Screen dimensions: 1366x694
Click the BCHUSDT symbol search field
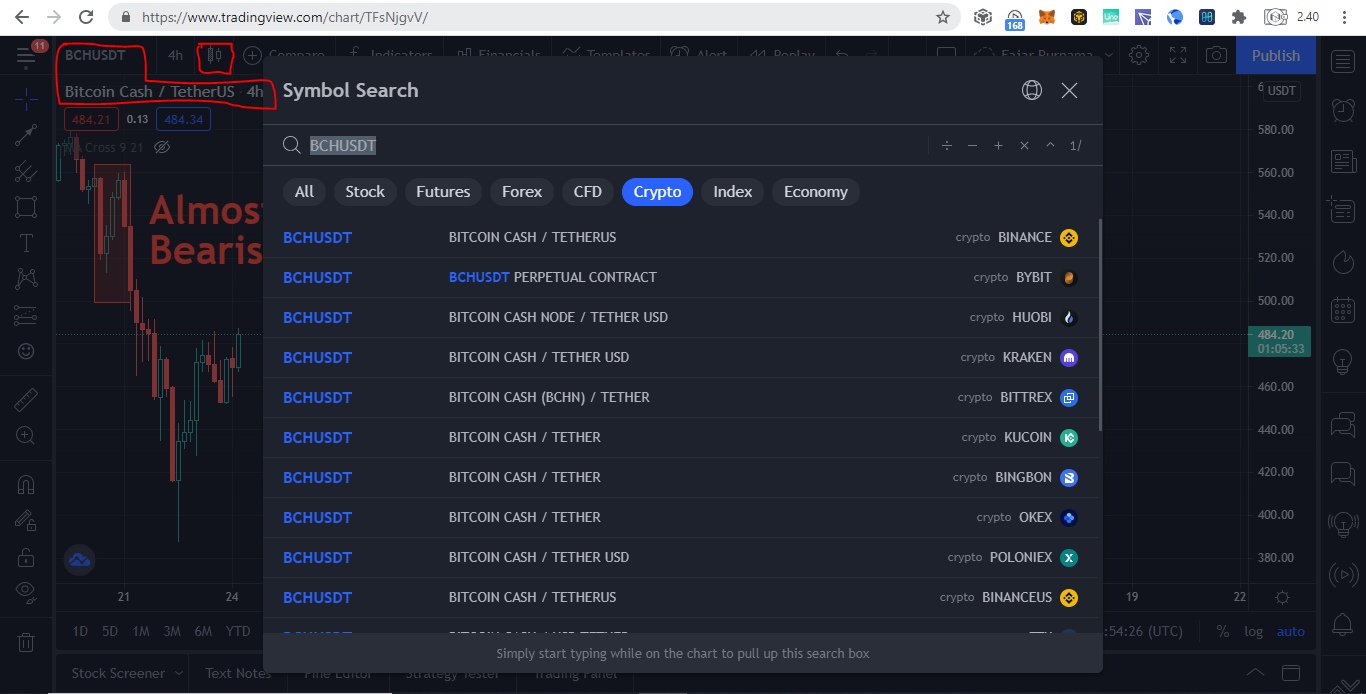pyautogui.click(x=610, y=145)
